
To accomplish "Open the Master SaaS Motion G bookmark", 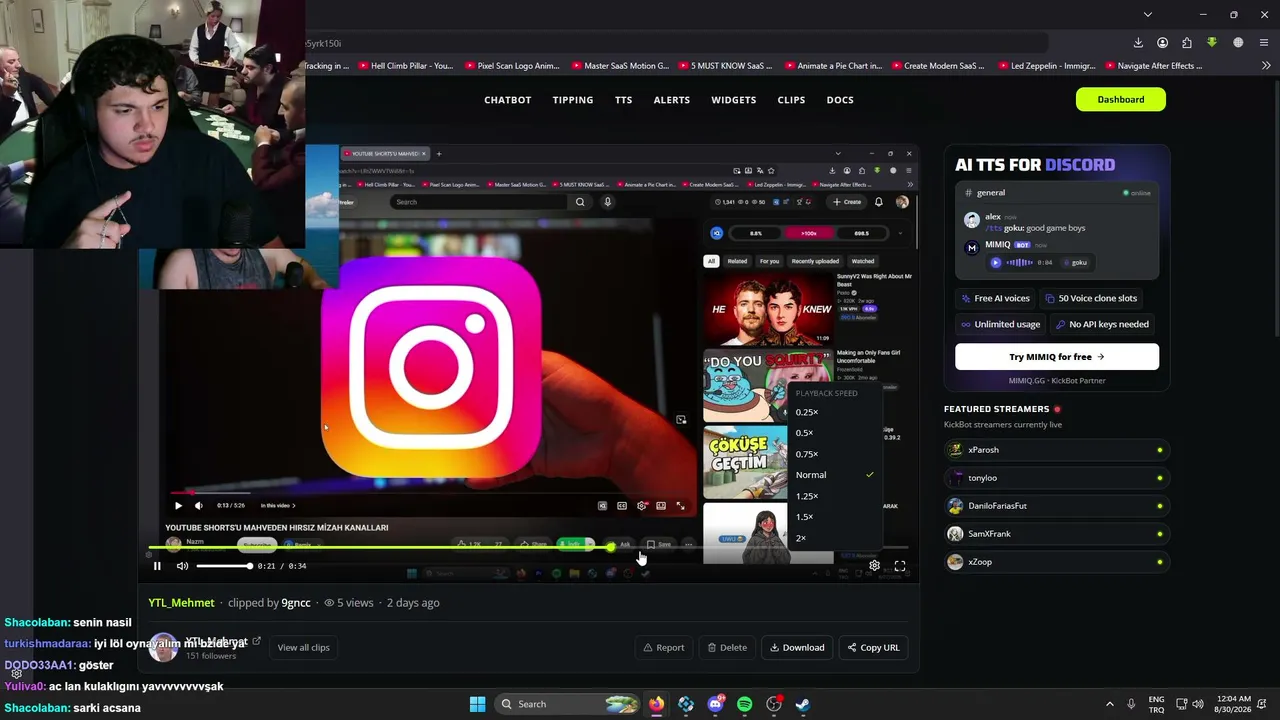I will (620, 66).
